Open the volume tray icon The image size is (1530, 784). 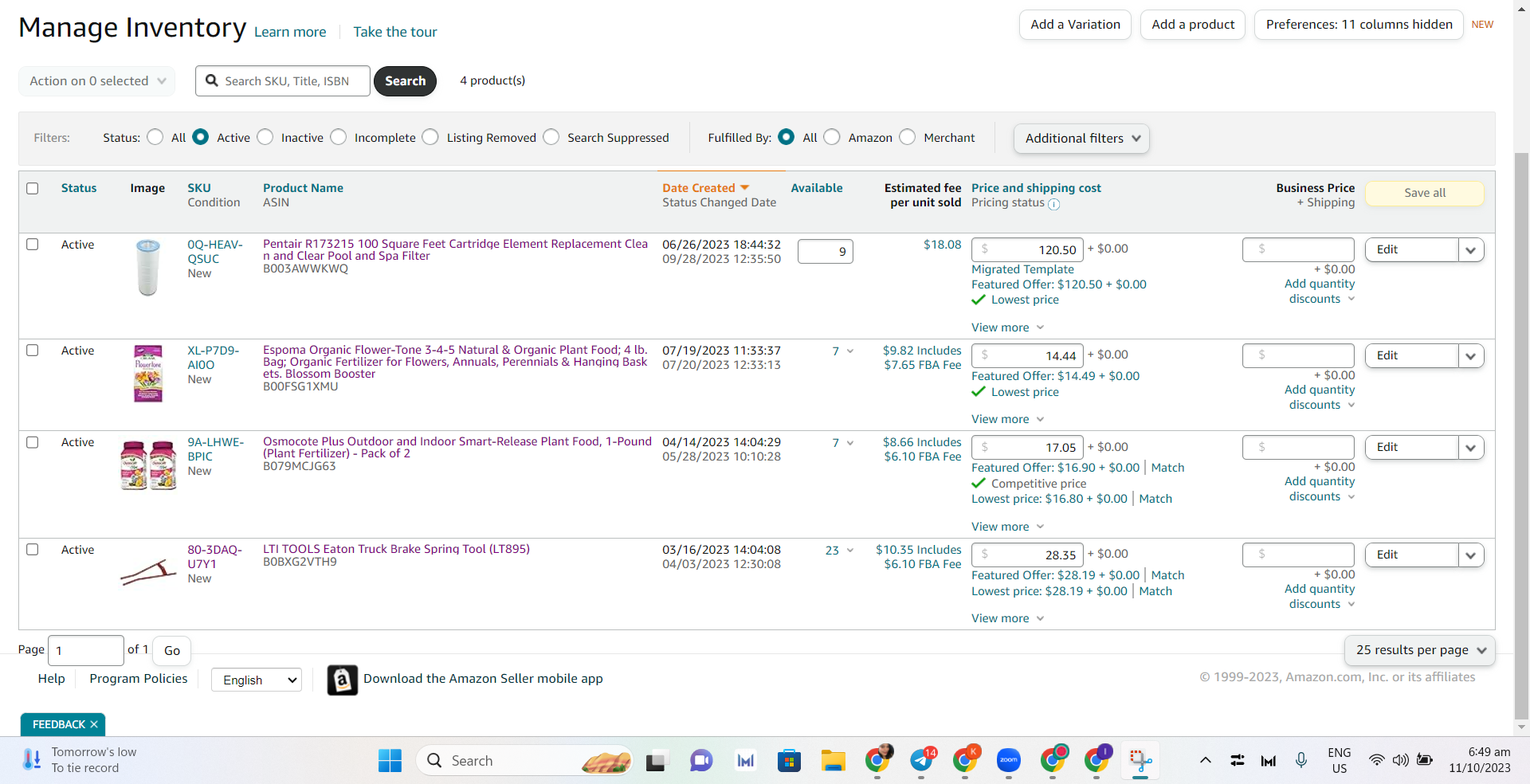coord(1400,760)
